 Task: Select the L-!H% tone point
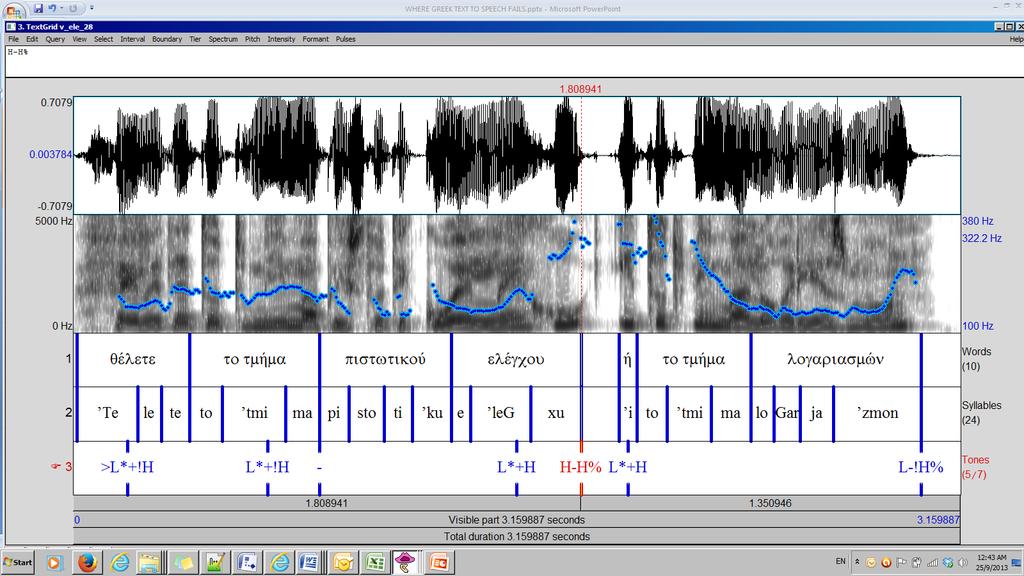921,467
